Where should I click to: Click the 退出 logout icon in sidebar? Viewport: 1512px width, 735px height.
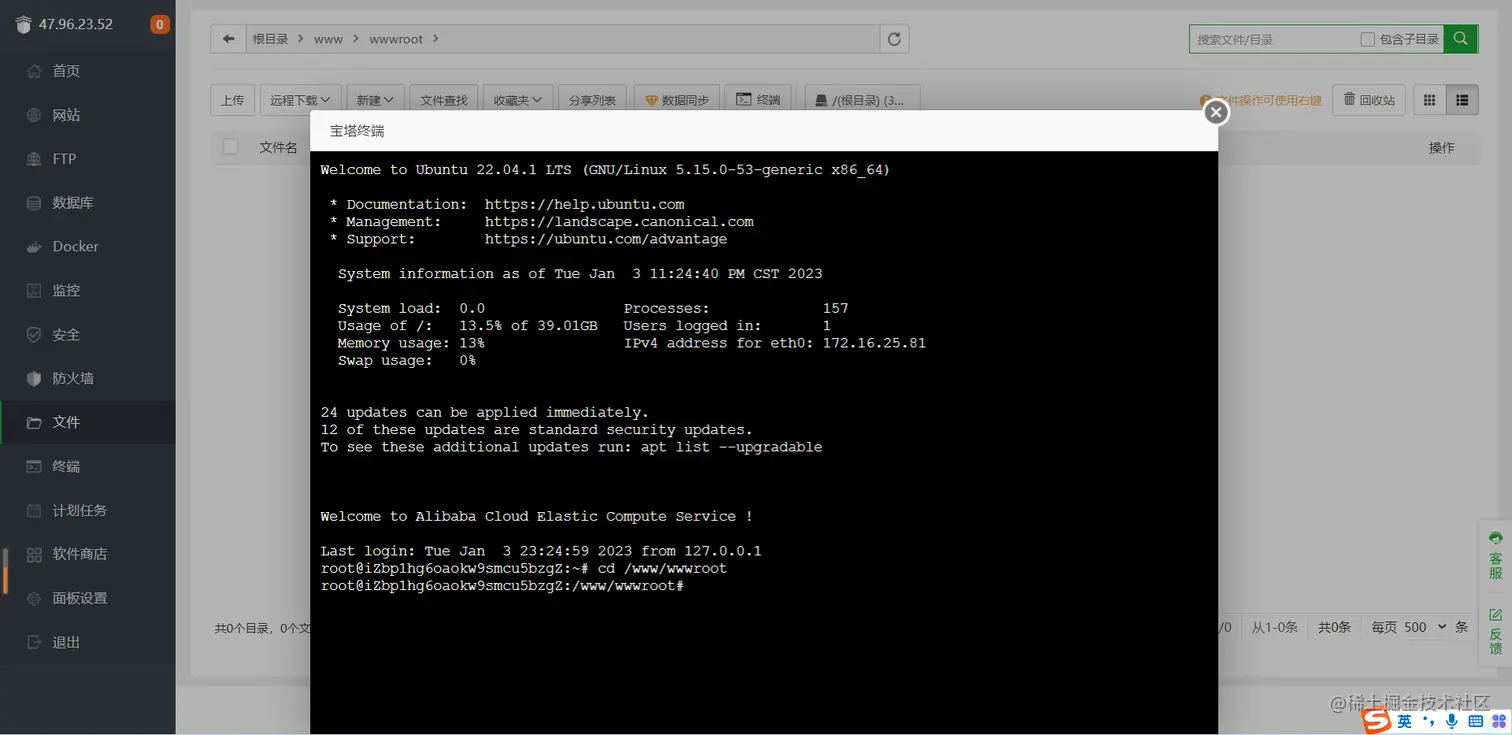(x=34, y=643)
